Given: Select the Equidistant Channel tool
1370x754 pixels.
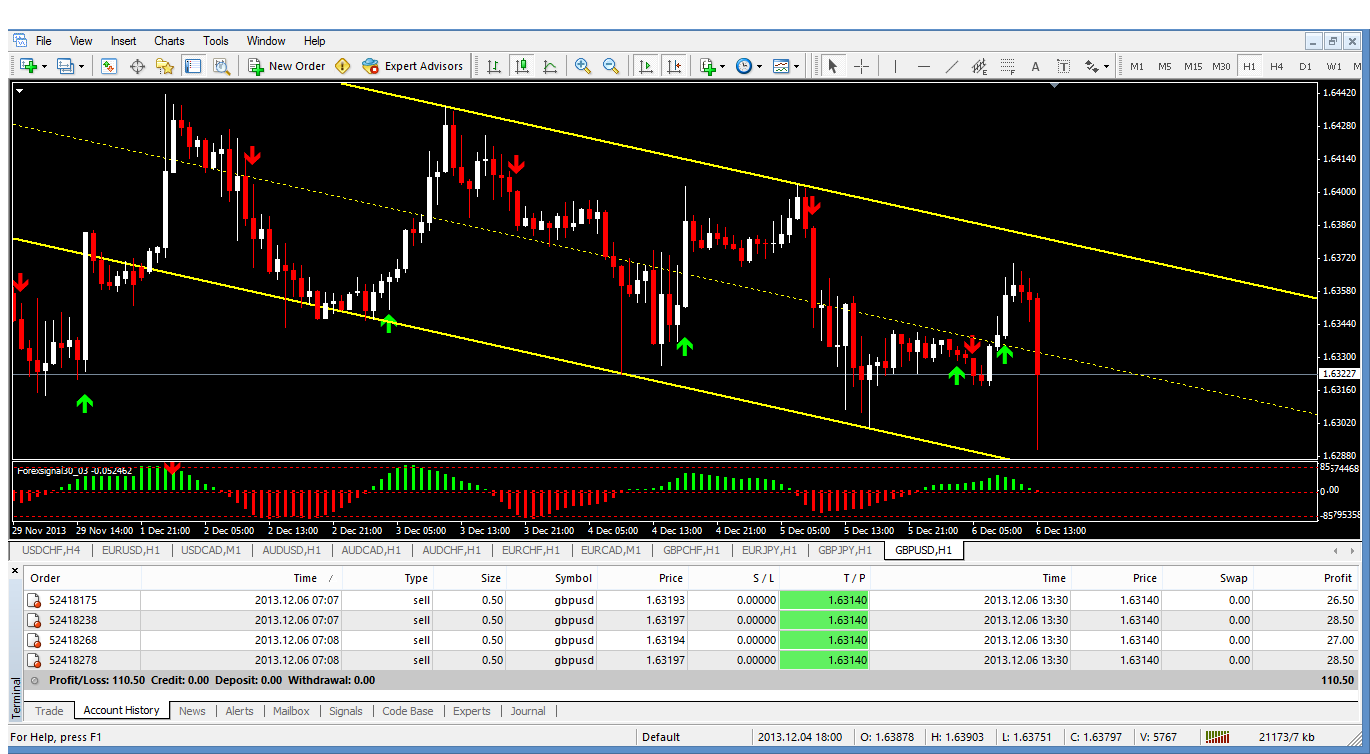Looking at the screenshot, I should [x=979, y=66].
